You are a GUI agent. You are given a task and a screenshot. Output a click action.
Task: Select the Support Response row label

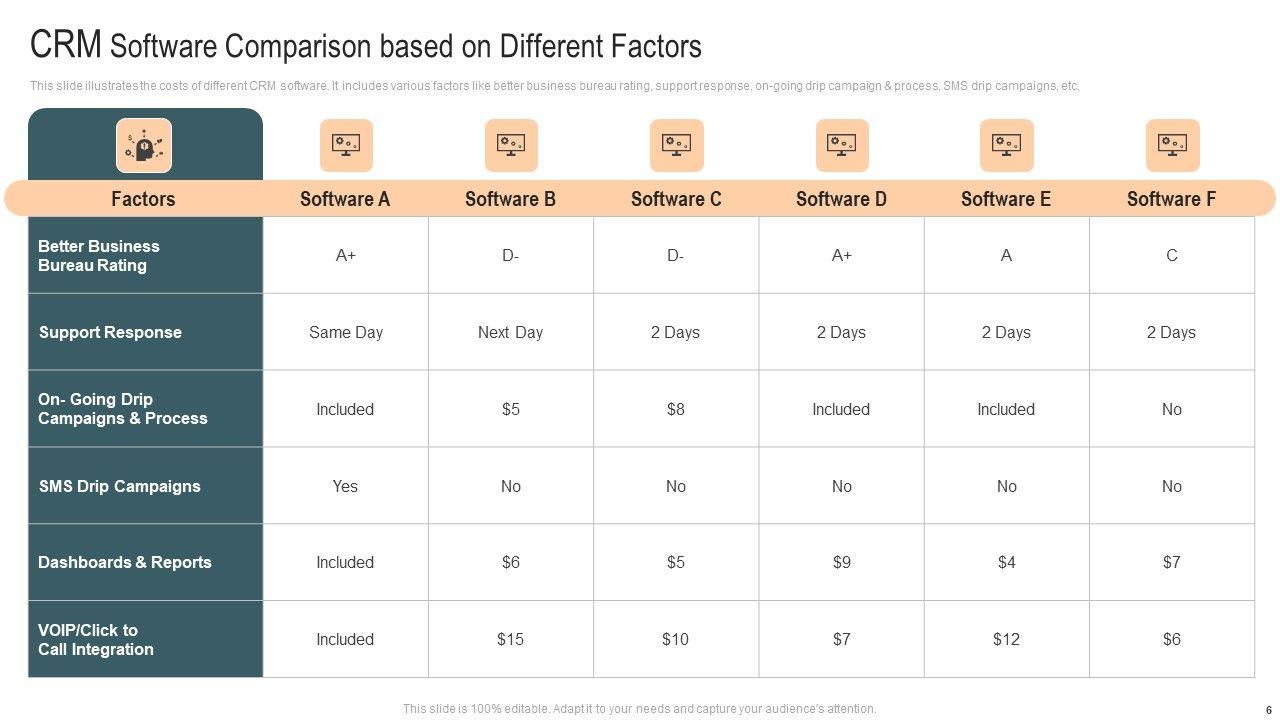coord(110,332)
